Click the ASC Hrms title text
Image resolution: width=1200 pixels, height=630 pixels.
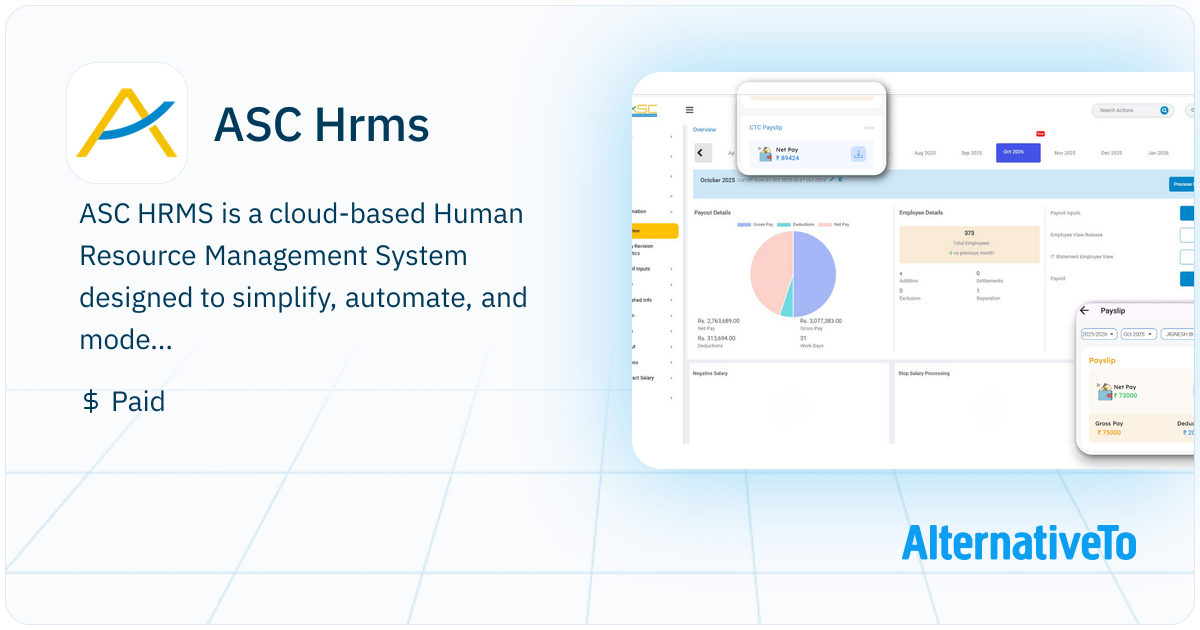321,124
